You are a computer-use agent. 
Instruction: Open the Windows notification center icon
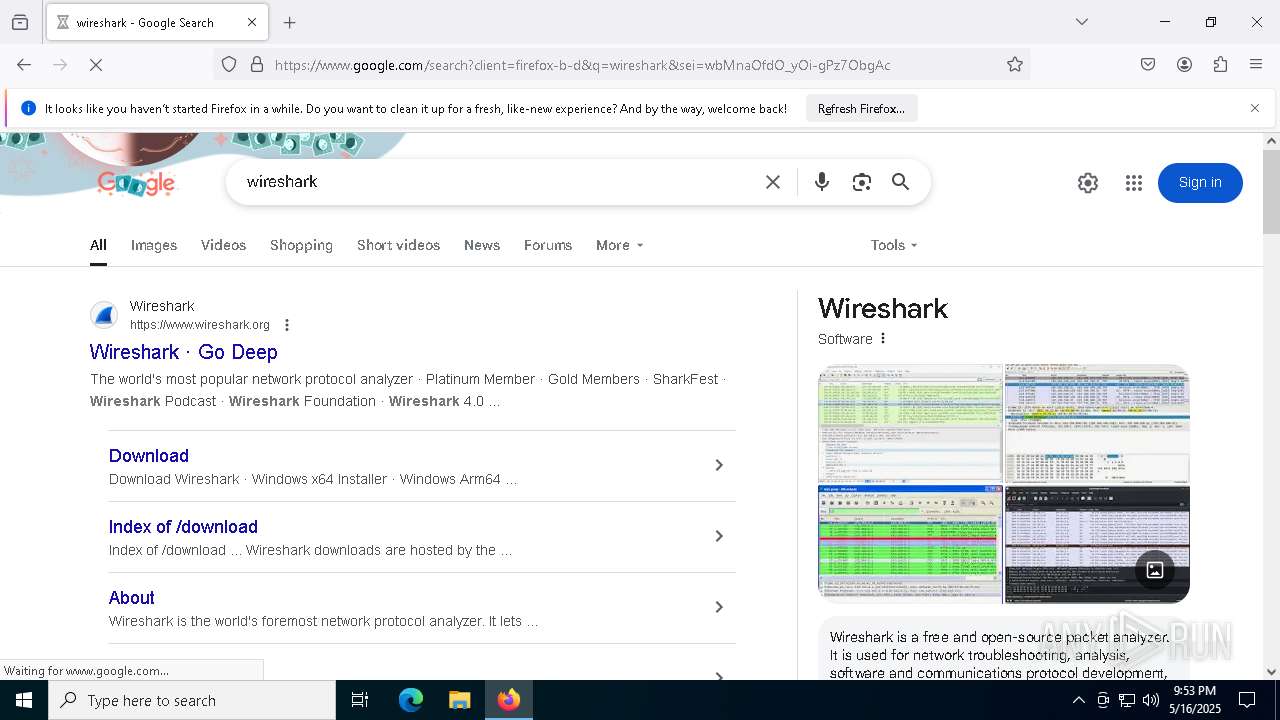tap(1247, 700)
